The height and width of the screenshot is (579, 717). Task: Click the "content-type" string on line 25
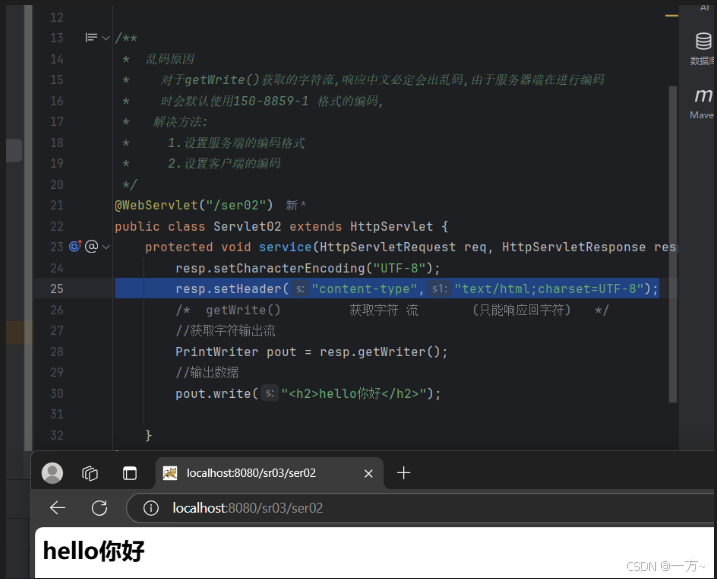click(364, 289)
